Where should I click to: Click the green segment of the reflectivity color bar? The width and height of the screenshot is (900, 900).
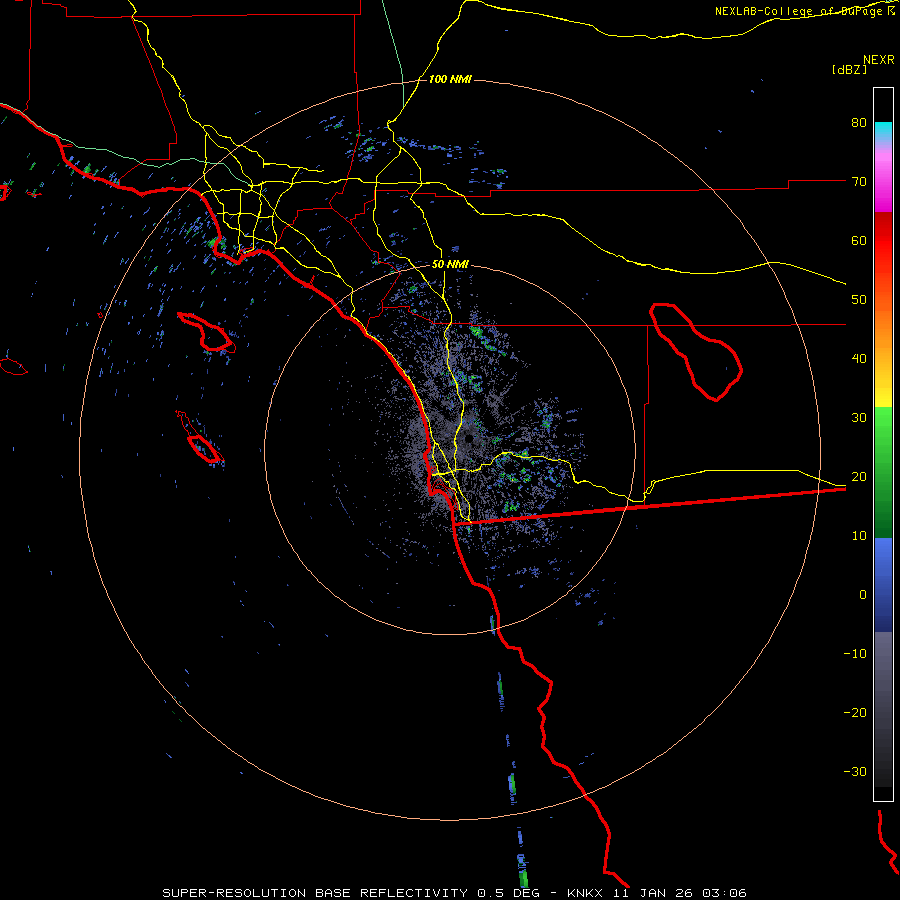883,473
